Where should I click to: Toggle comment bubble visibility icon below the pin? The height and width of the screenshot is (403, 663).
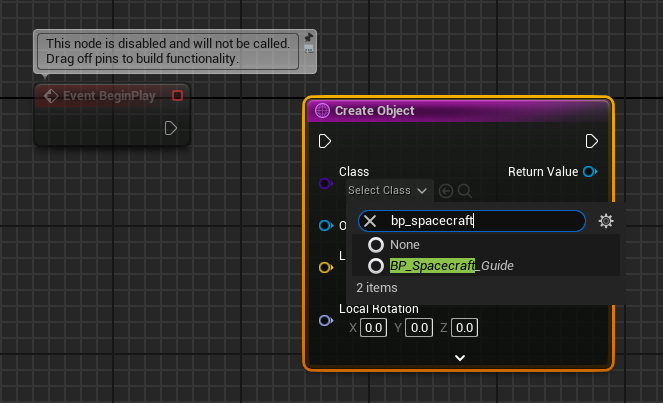click(310, 49)
